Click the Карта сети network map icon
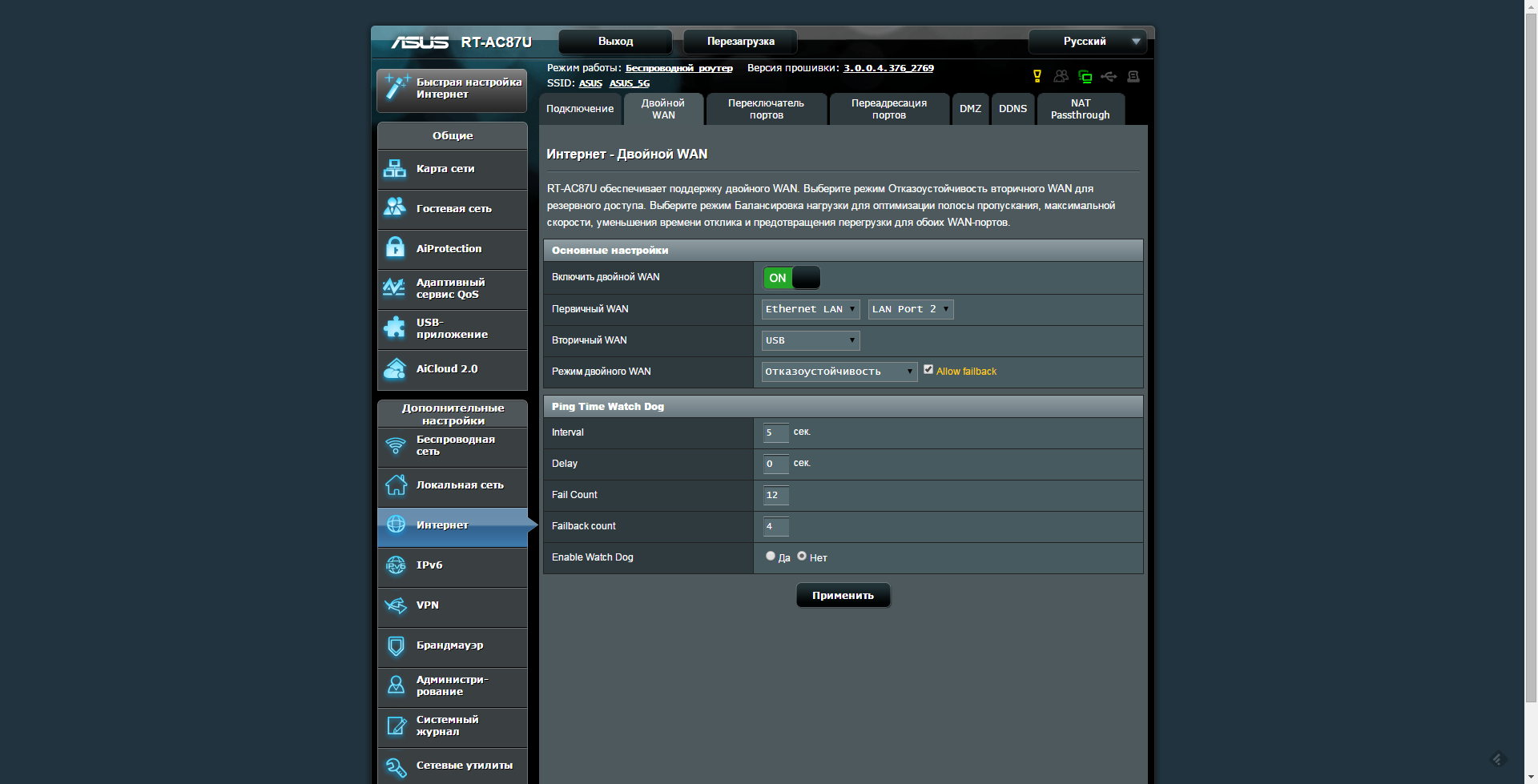Screen dimensions: 1538x784 coord(395,168)
